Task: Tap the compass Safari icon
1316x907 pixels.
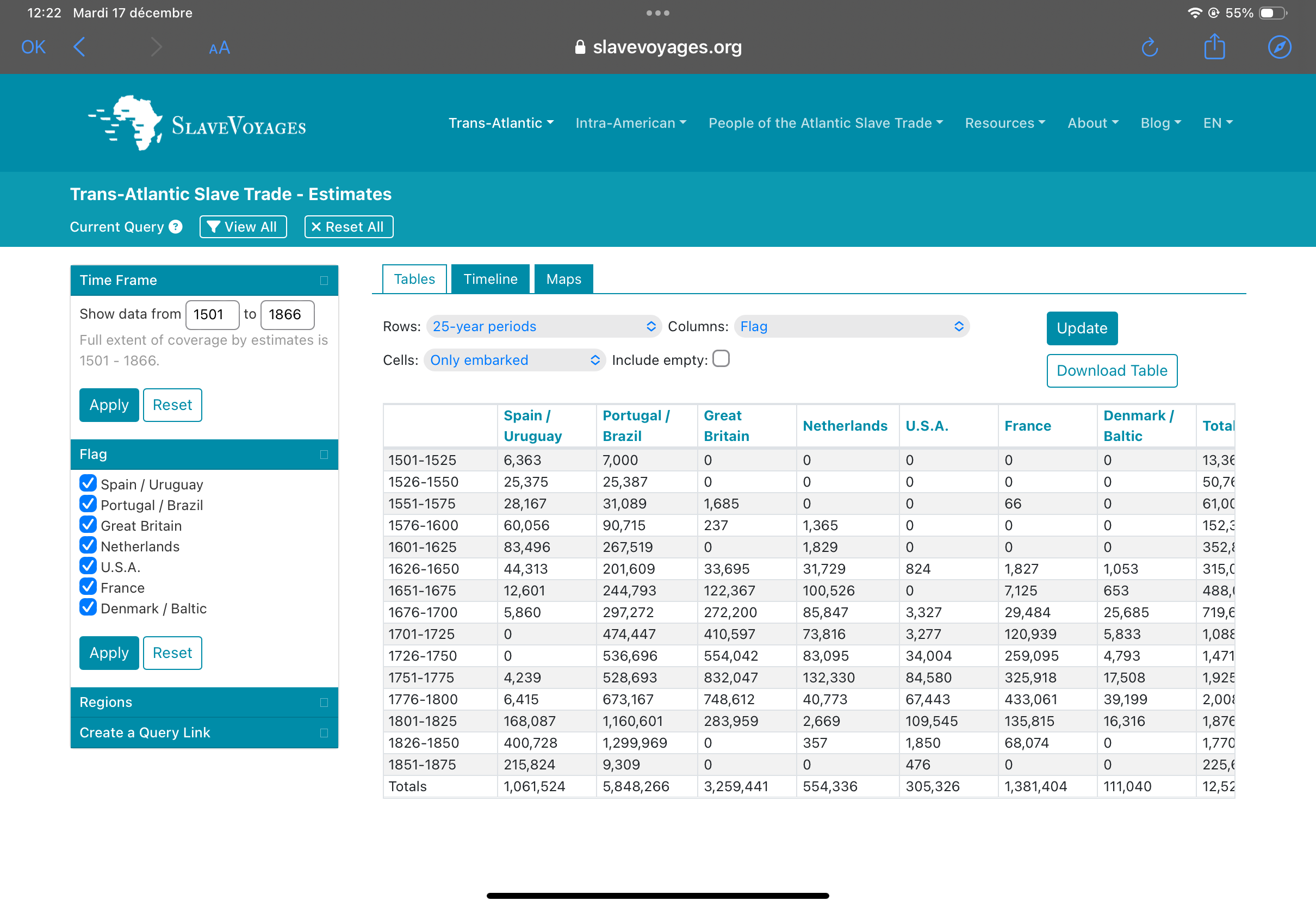Action: point(1280,47)
